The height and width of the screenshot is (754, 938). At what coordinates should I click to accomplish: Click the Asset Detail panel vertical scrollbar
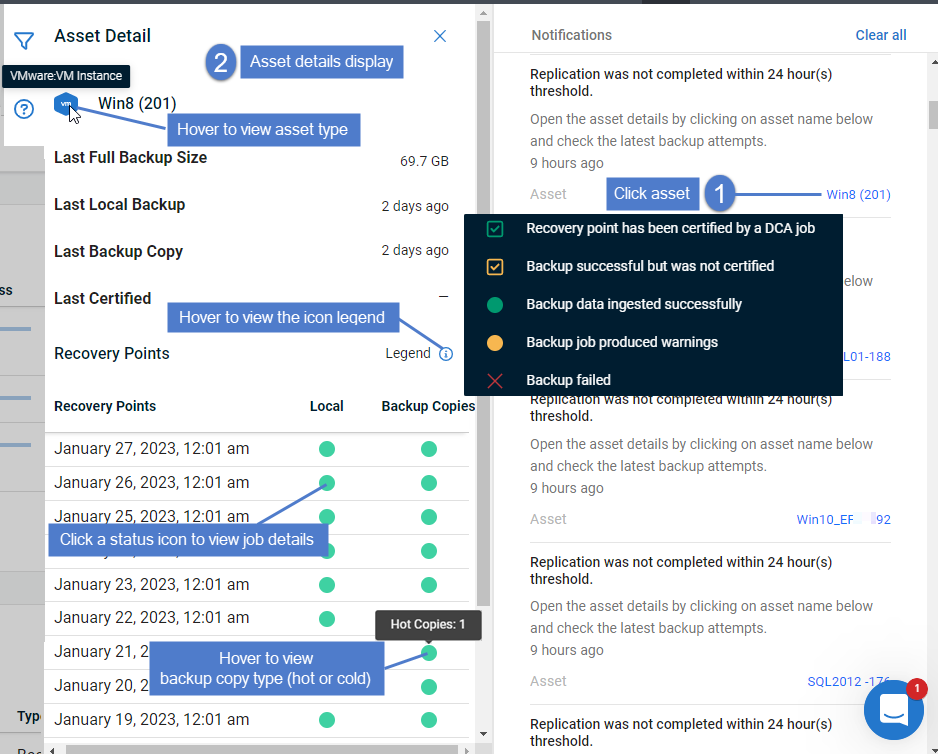[x=483, y=314]
